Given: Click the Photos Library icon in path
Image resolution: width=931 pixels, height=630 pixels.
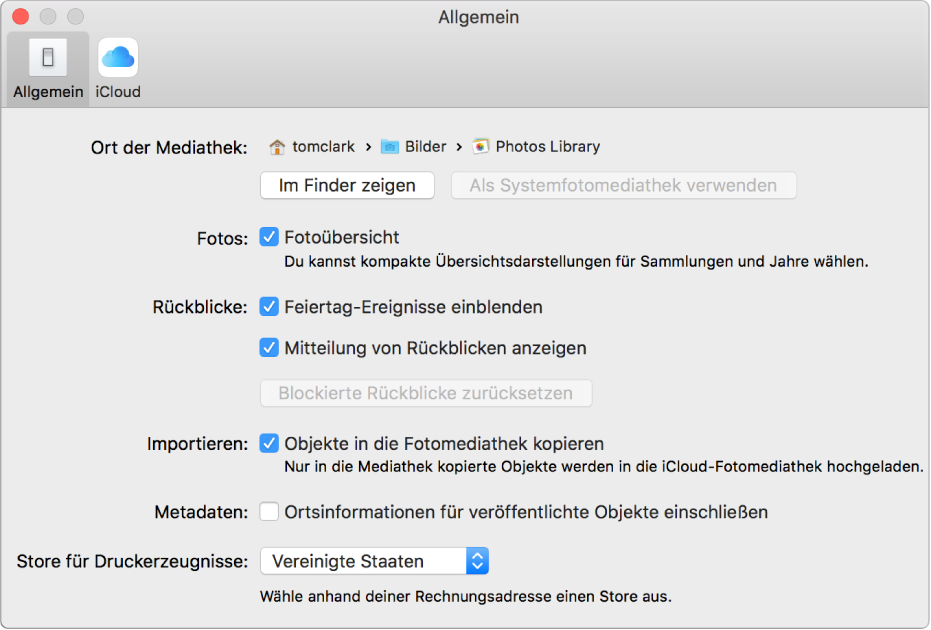Looking at the screenshot, I should point(480,146).
